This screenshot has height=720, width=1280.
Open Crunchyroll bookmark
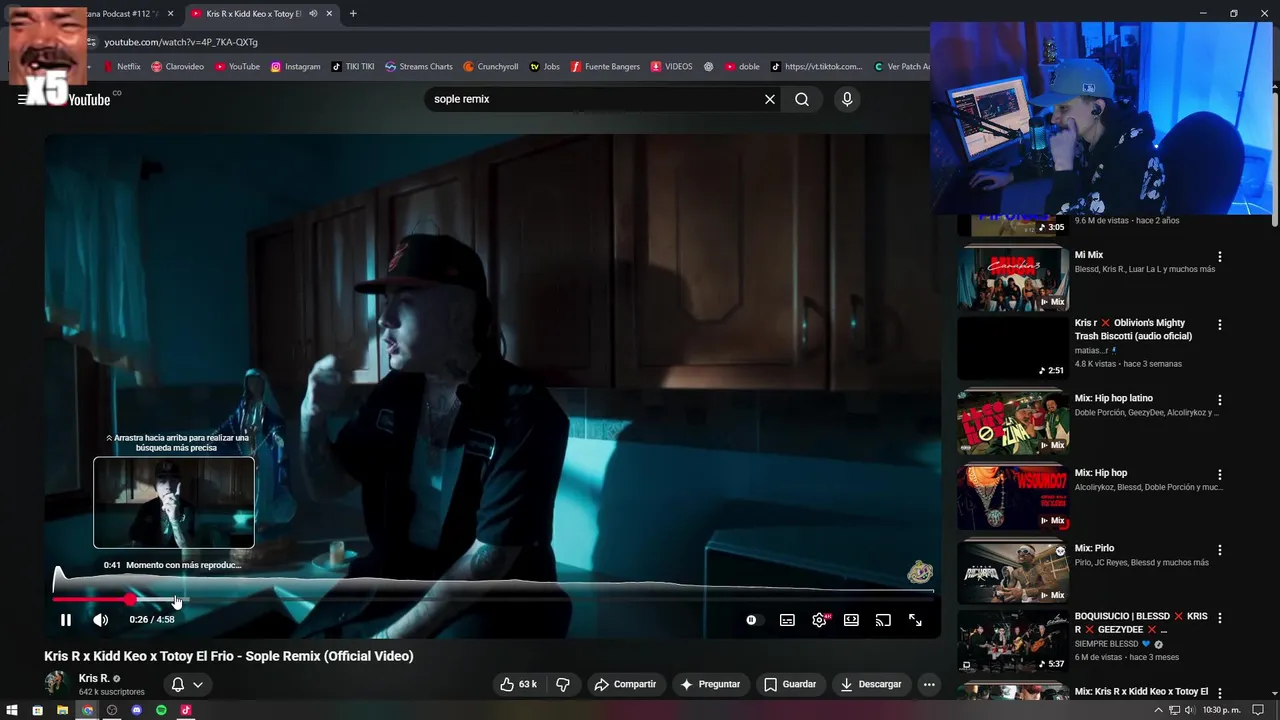tap(490, 67)
